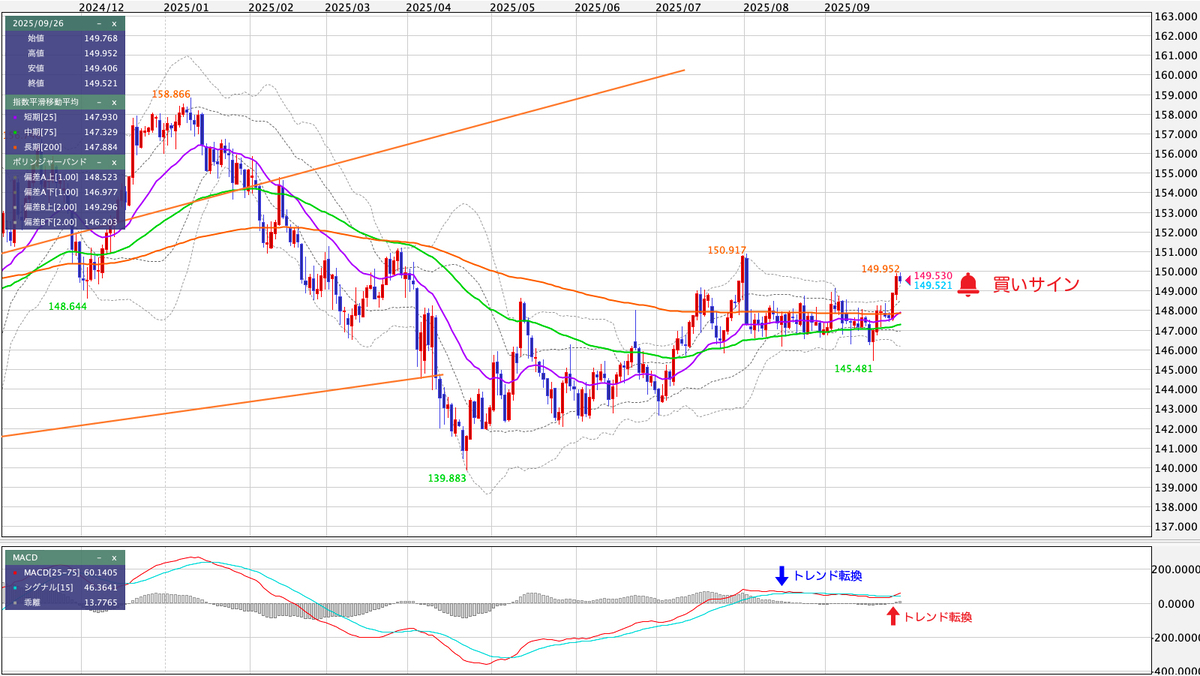Toggle the 偏差B下[2.00] band visibility
This screenshot has height=676, width=1200.
(x=15, y=223)
